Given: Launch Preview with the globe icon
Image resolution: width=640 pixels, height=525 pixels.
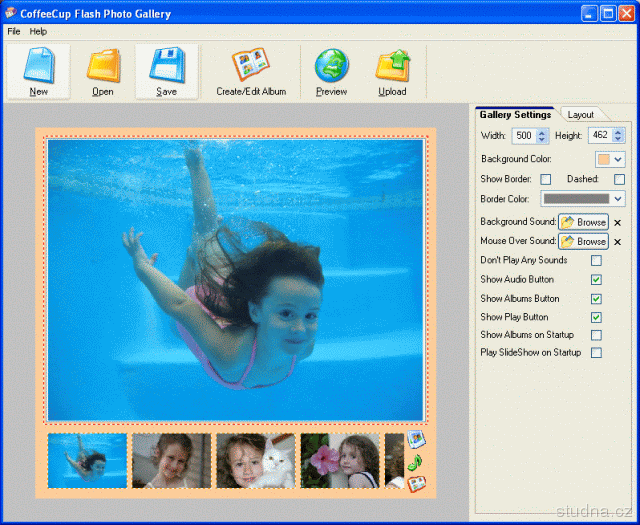Looking at the screenshot, I should click(x=331, y=71).
